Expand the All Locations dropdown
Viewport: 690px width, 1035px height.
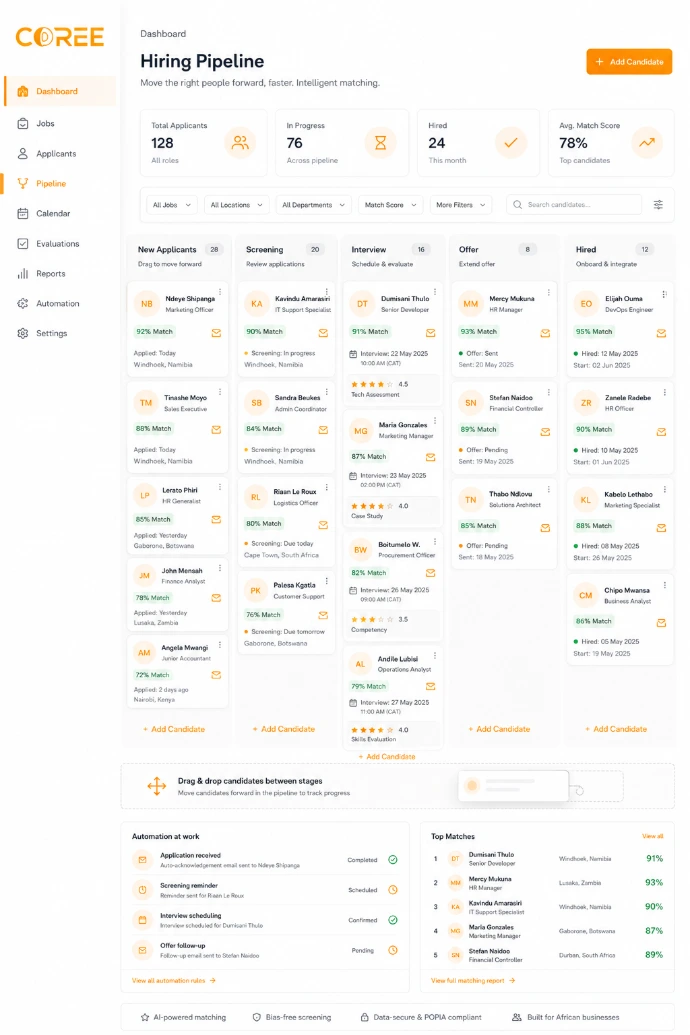coord(236,205)
